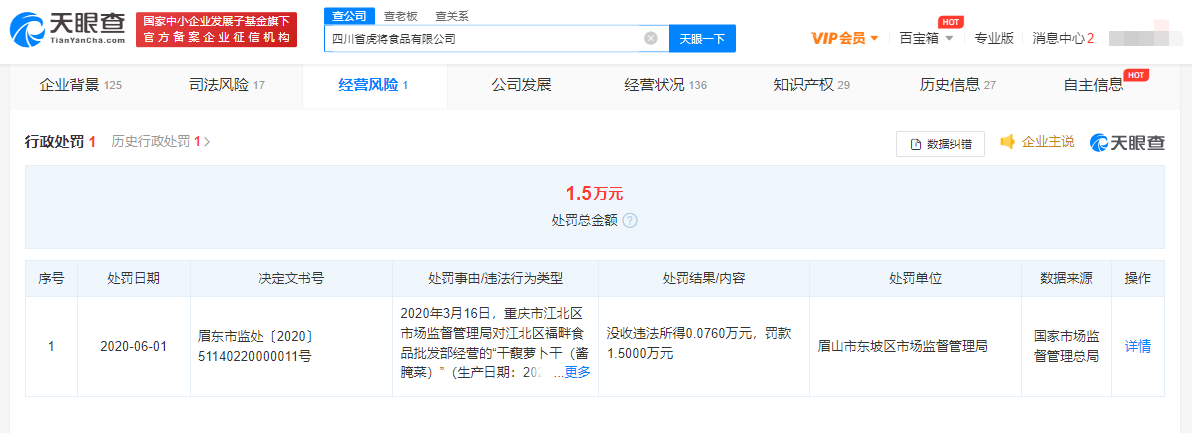Screen dimensions: 1192x433
Task: Click the help question mark beside 处罚总金额
Action: pos(630,220)
